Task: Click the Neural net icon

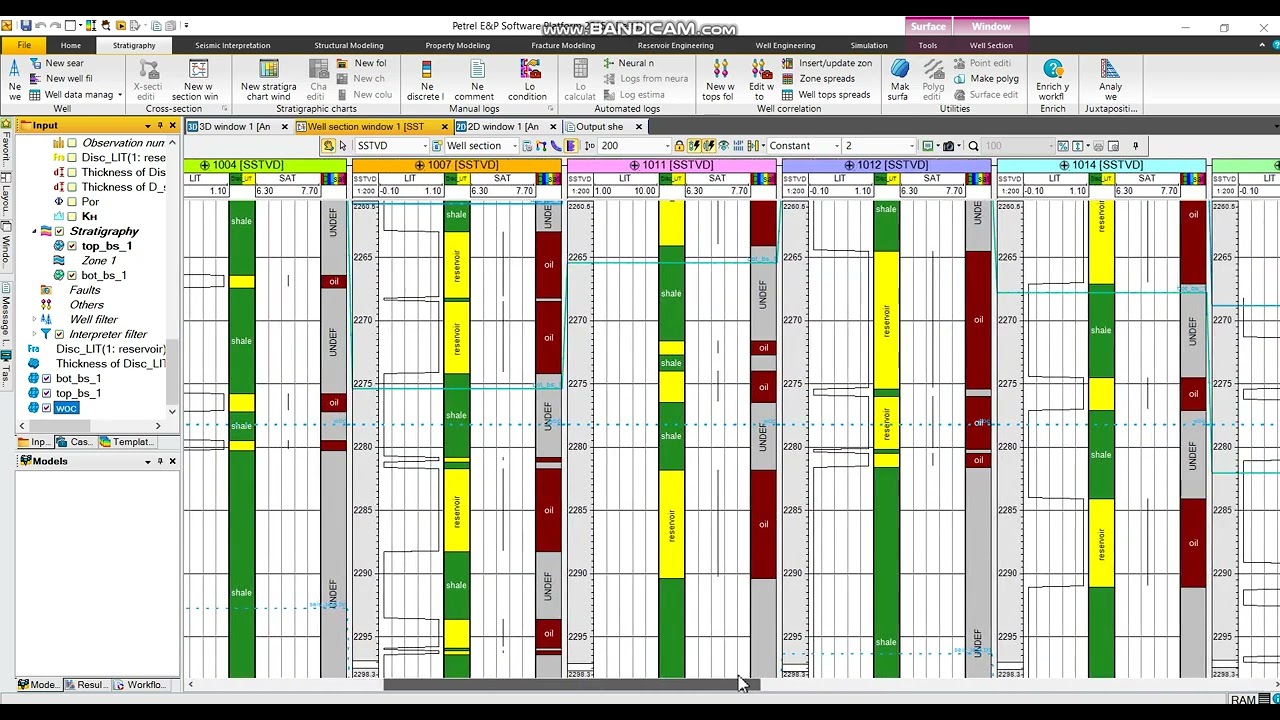Action: click(x=608, y=63)
